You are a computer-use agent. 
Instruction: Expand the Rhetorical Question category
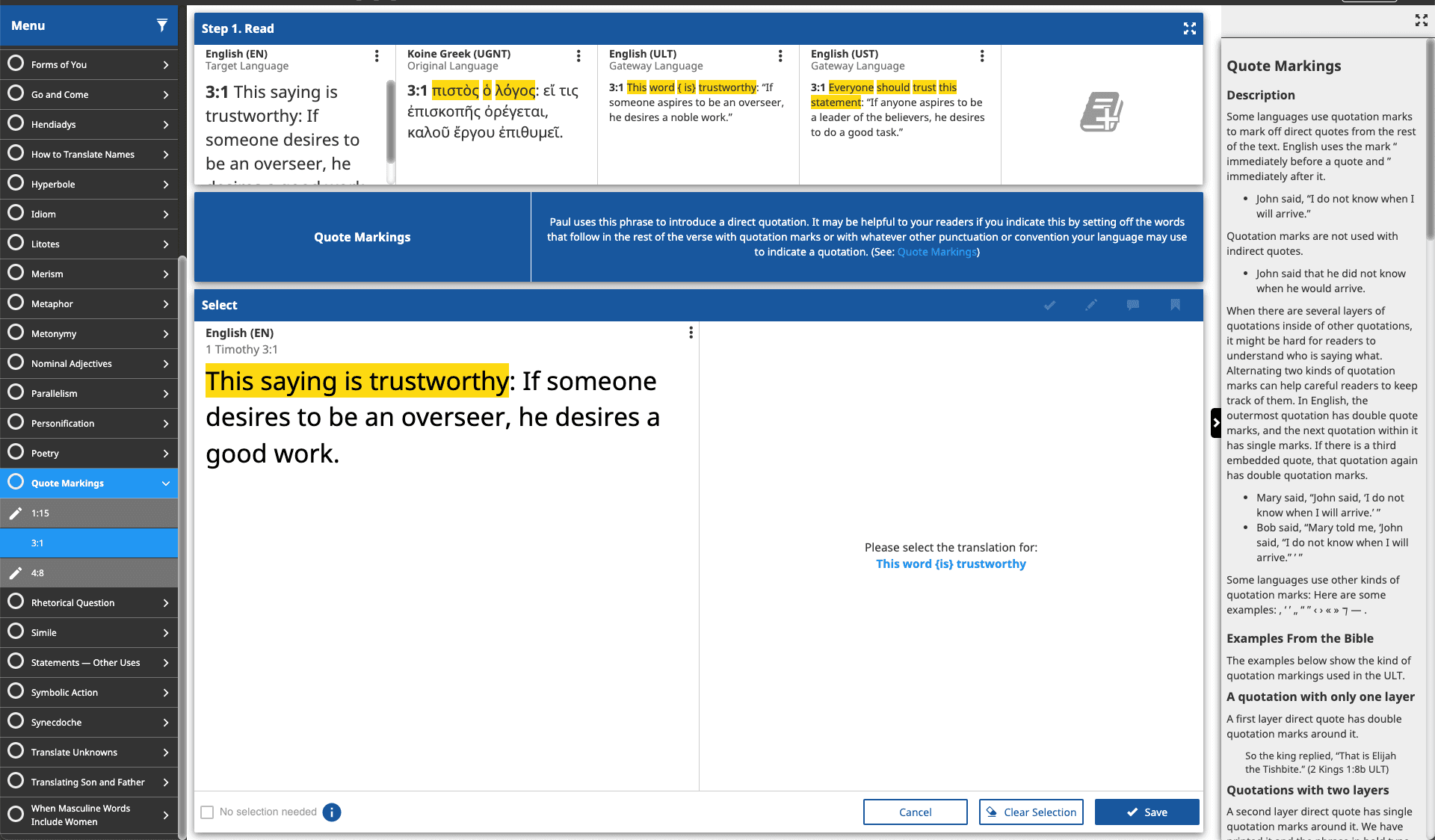tap(165, 602)
